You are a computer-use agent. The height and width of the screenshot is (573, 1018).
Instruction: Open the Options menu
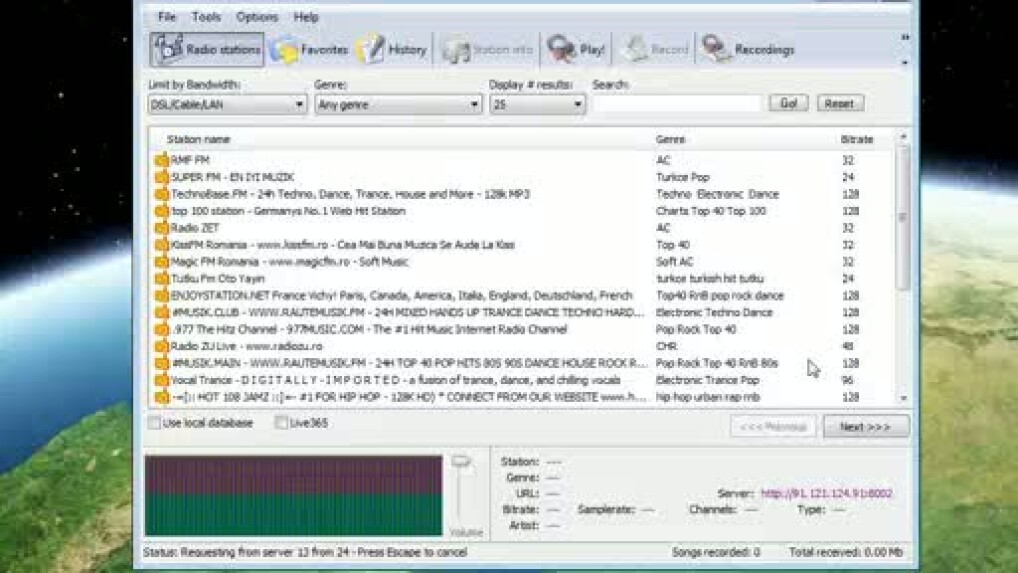[x=257, y=17]
